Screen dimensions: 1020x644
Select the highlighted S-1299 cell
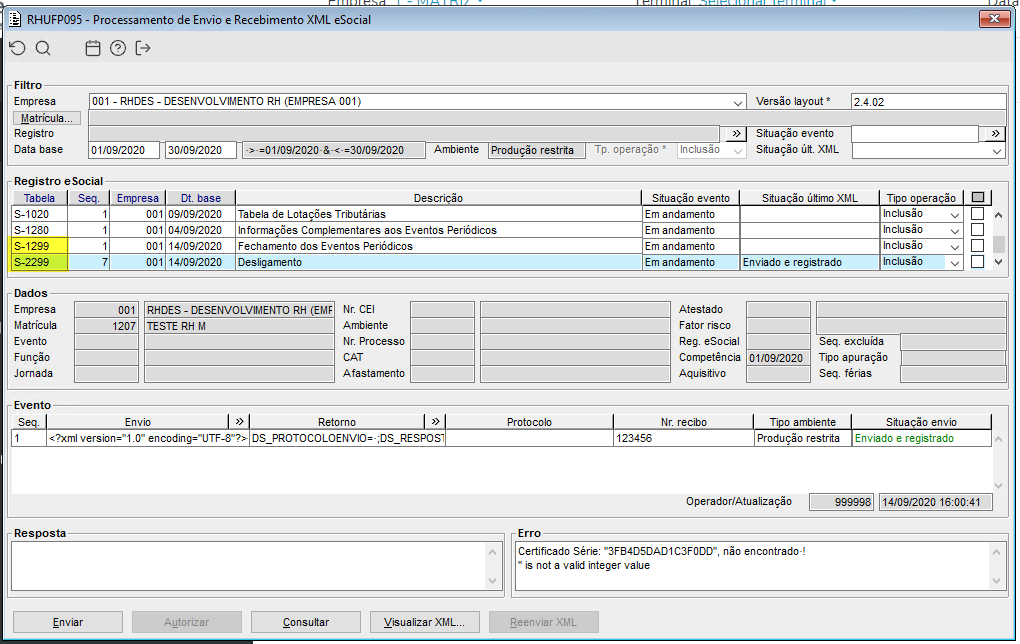pyautogui.click(x=40, y=246)
